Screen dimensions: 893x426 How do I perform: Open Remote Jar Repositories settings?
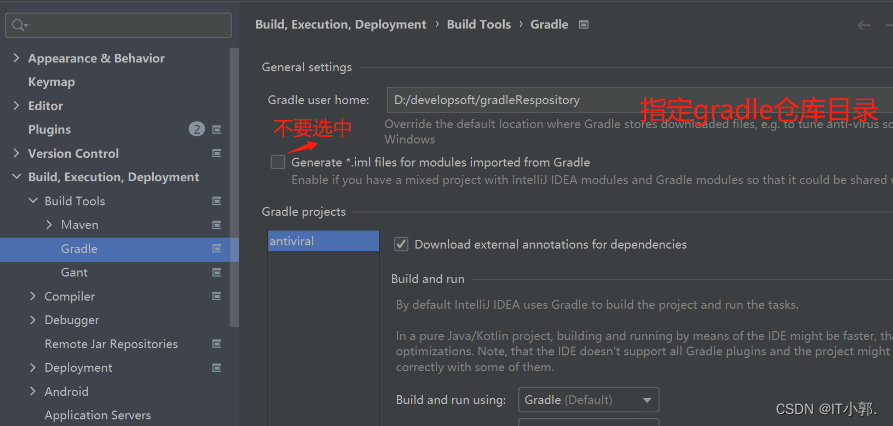pyautogui.click(x=111, y=344)
